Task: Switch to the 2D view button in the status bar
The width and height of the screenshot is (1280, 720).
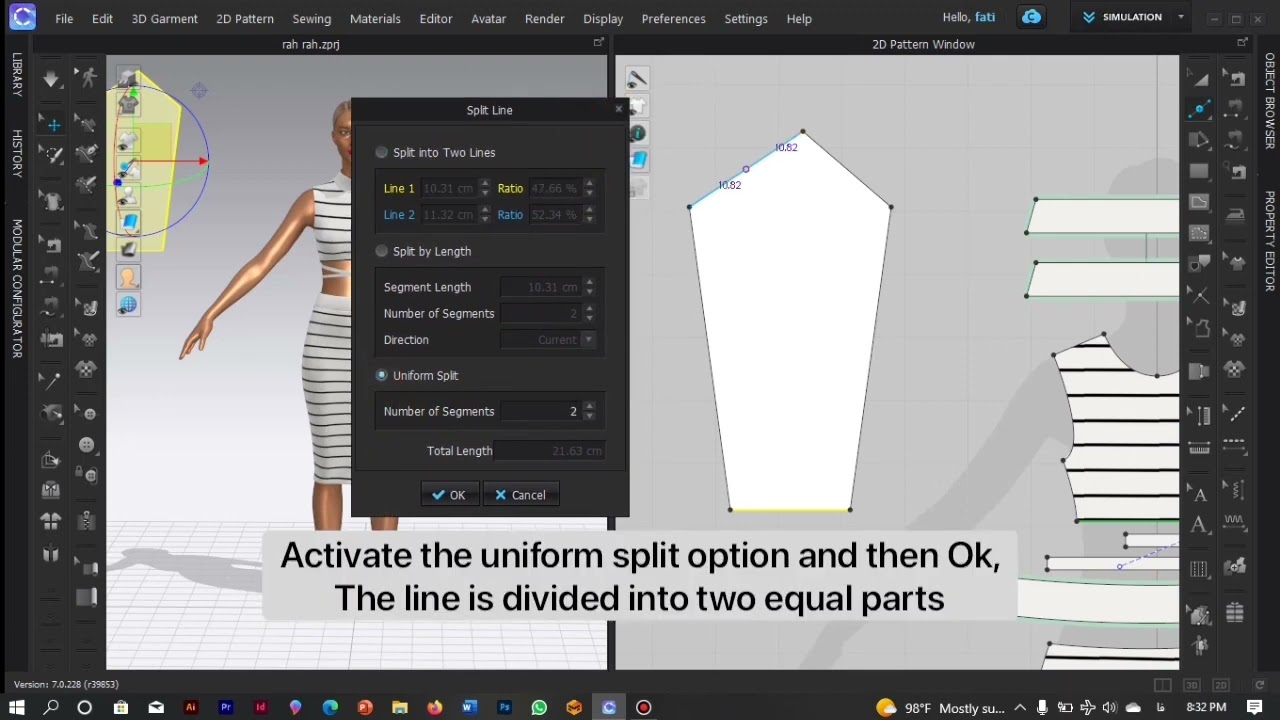Action: [1220, 685]
